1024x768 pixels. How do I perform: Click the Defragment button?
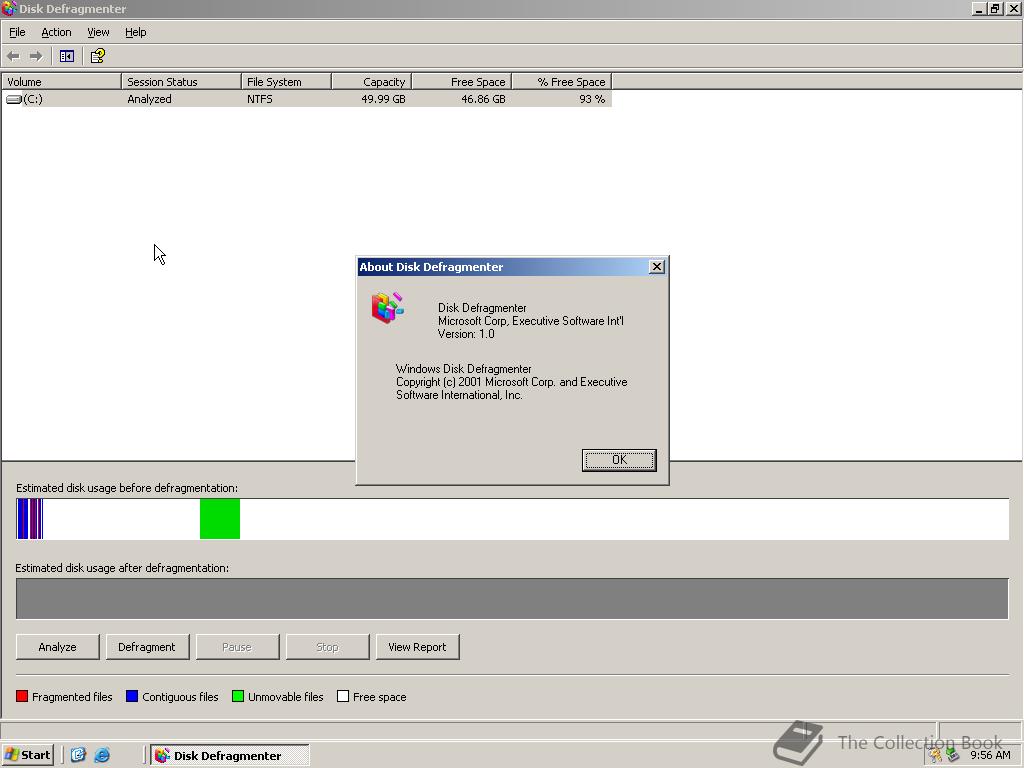click(147, 647)
